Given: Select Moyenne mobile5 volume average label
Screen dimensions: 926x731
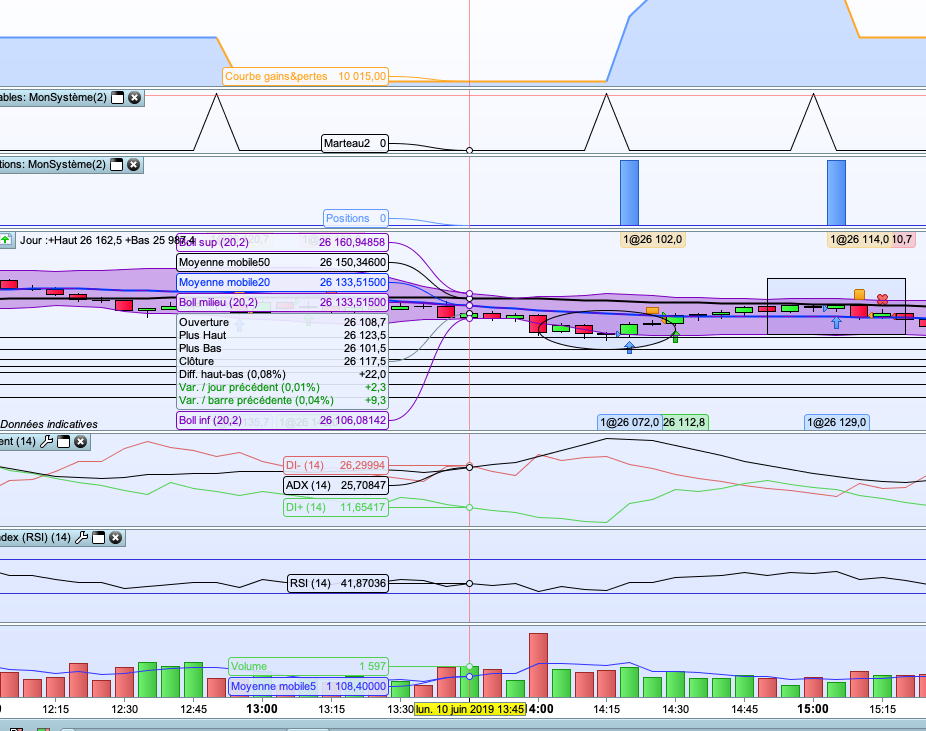Looking at the screenshot, I should [308, 686].
